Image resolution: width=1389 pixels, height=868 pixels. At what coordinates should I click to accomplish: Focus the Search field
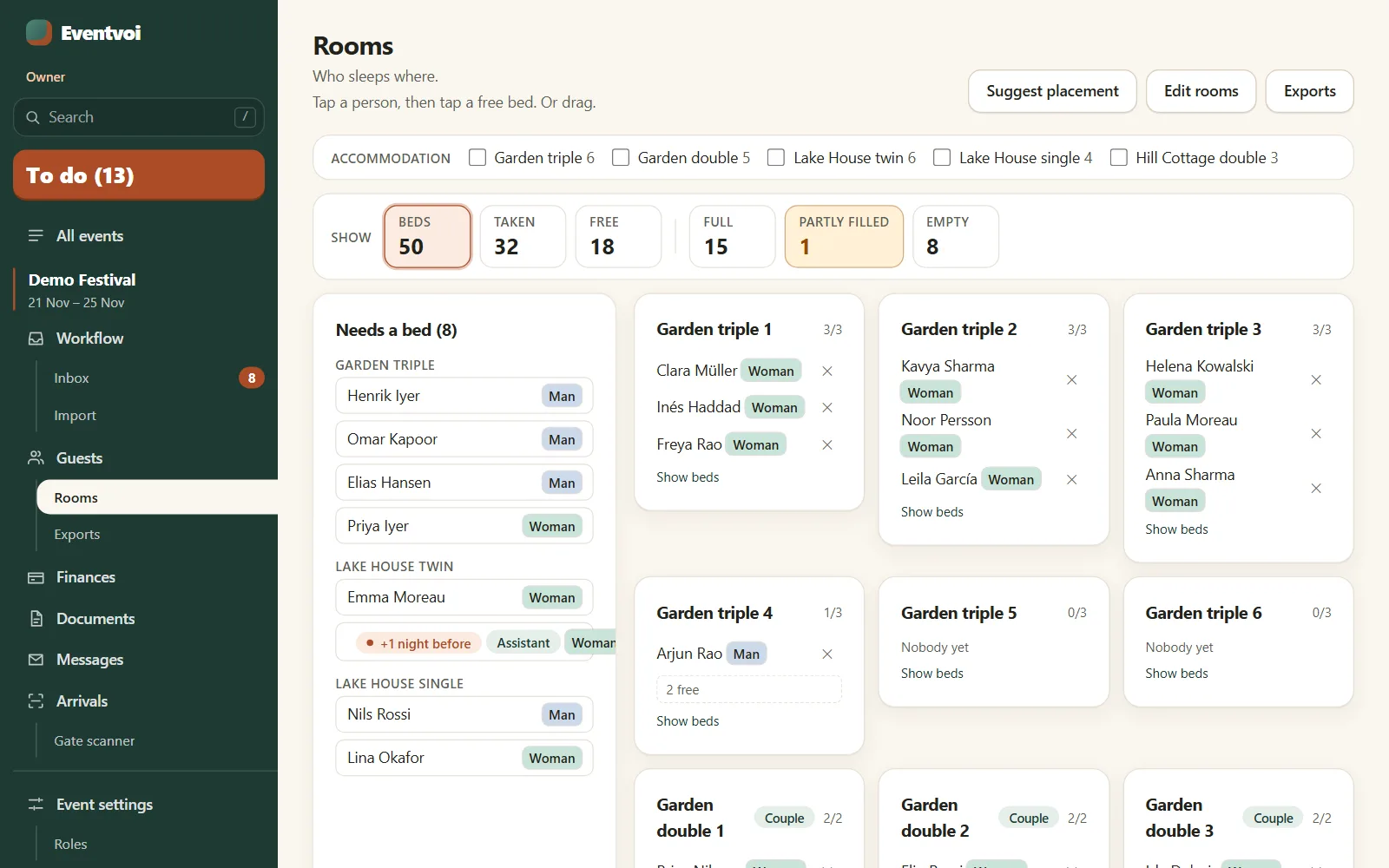point(139,117)
